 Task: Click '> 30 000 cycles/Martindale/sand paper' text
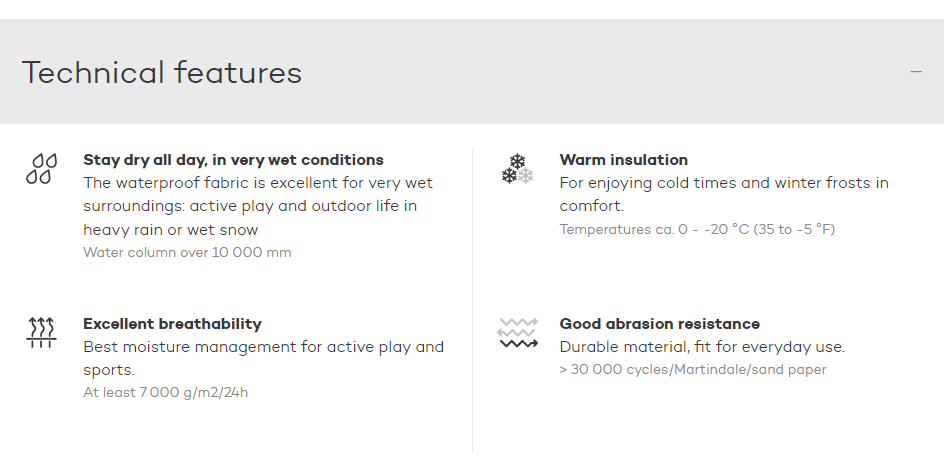pyautogui.click(x=692, y=369)
